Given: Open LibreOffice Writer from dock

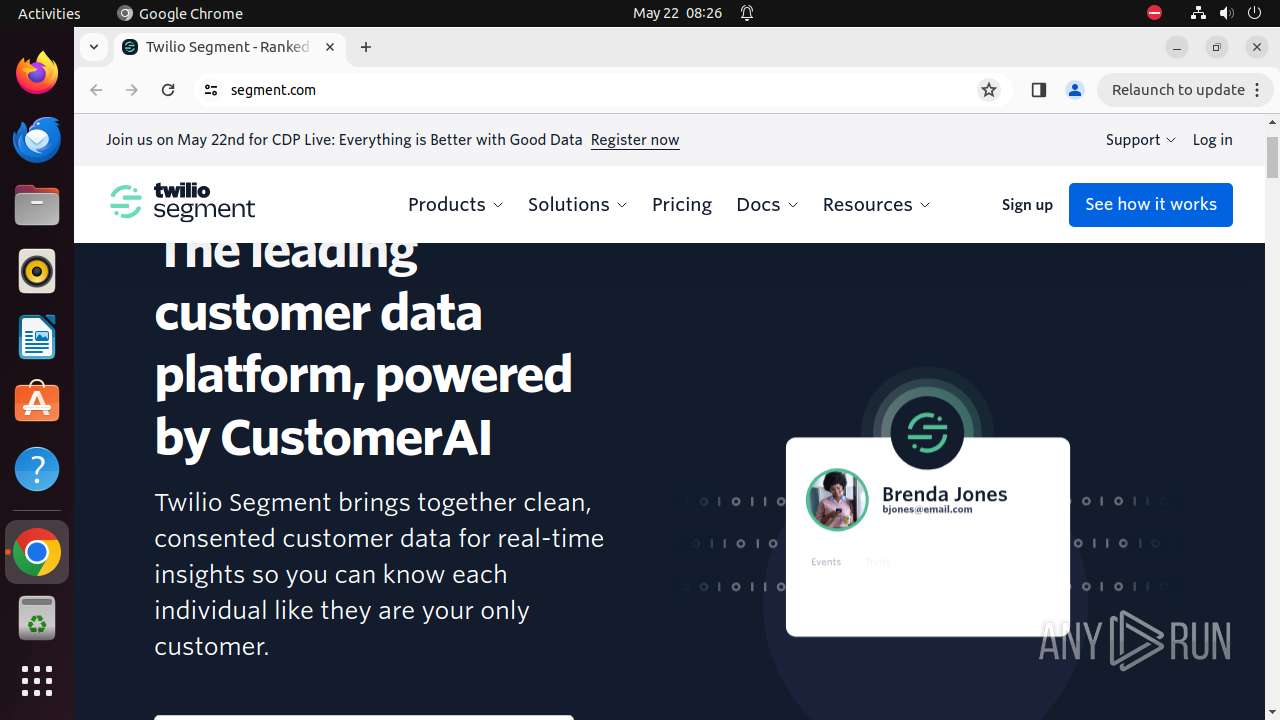Looking at the screenshot, I should pyautogui.click(x=37, y=338).
